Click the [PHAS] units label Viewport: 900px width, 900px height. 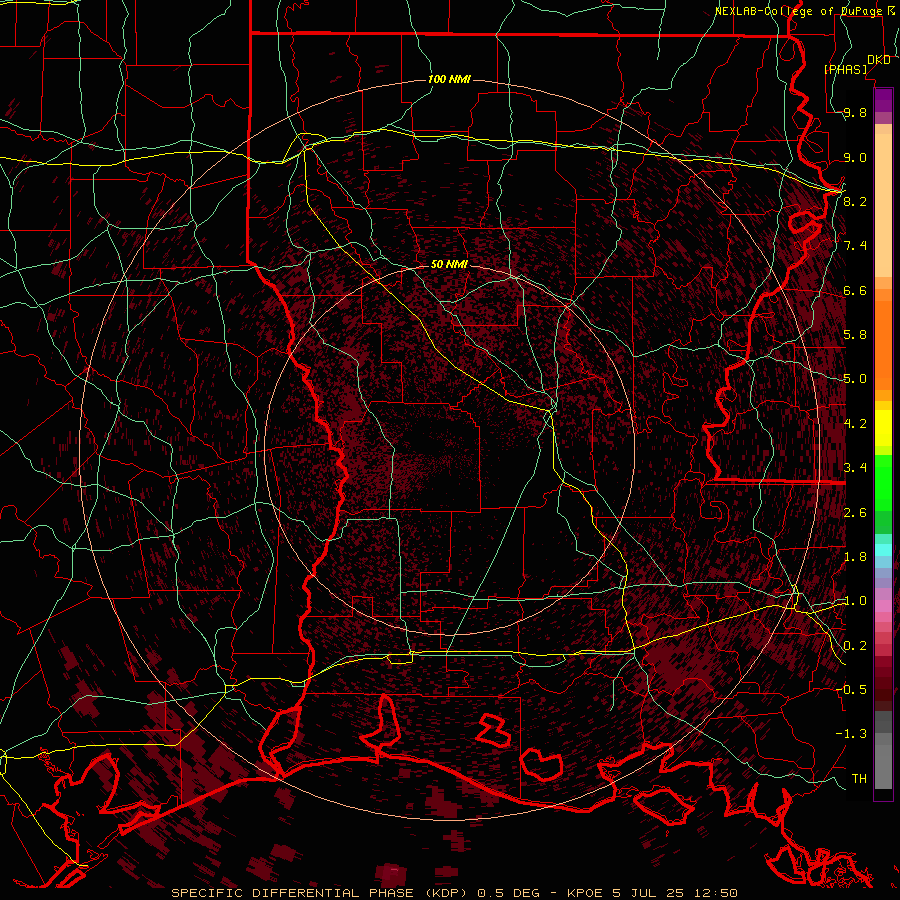click(x=846, y=69)
